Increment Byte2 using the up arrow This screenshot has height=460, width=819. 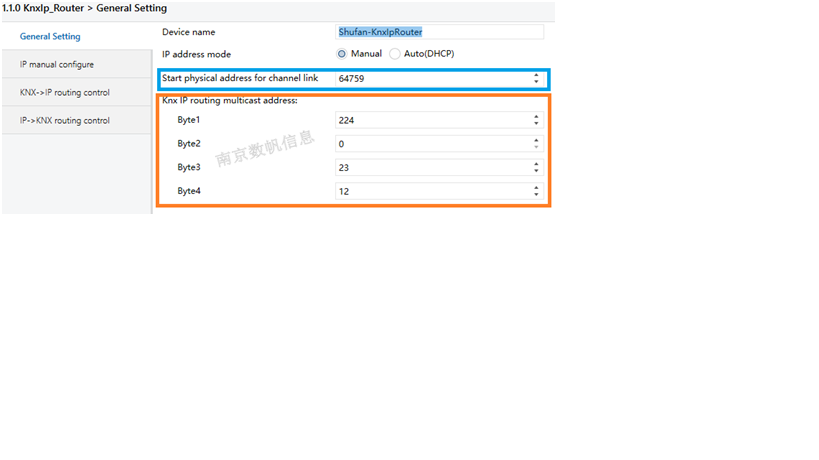537,140
